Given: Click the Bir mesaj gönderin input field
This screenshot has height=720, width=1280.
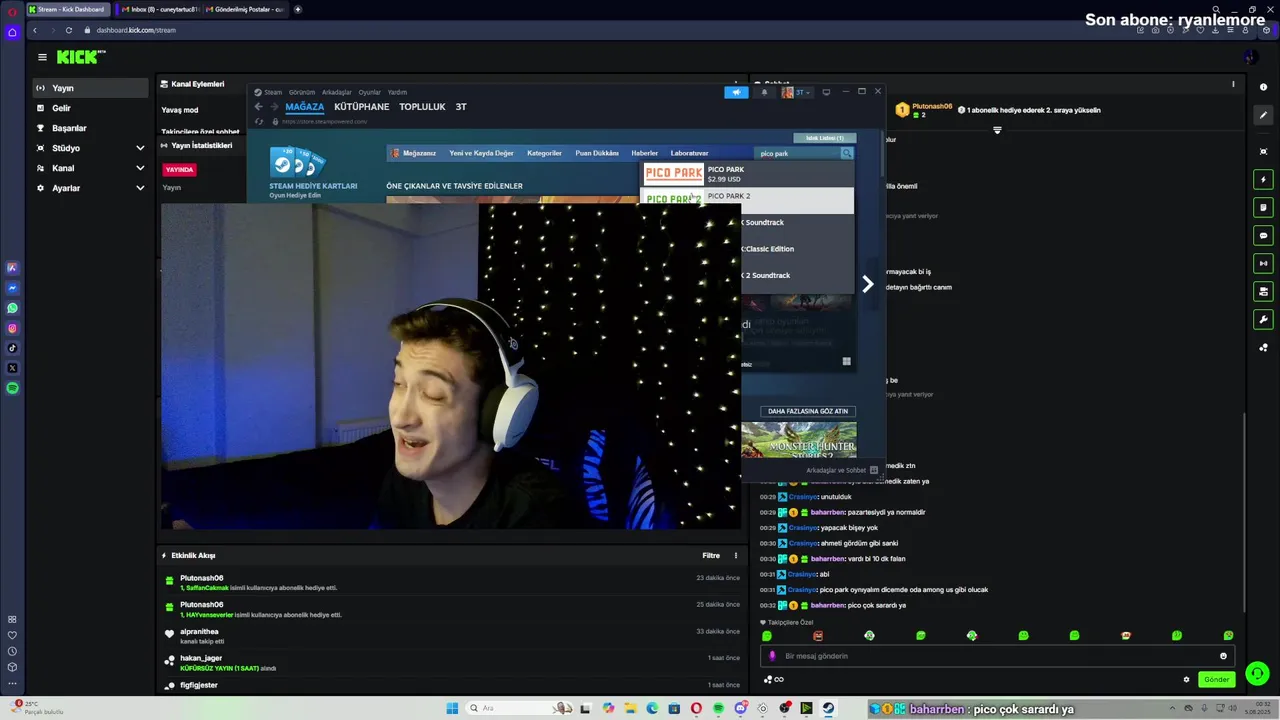Looking at the screenshot, I should pos(997,656).
